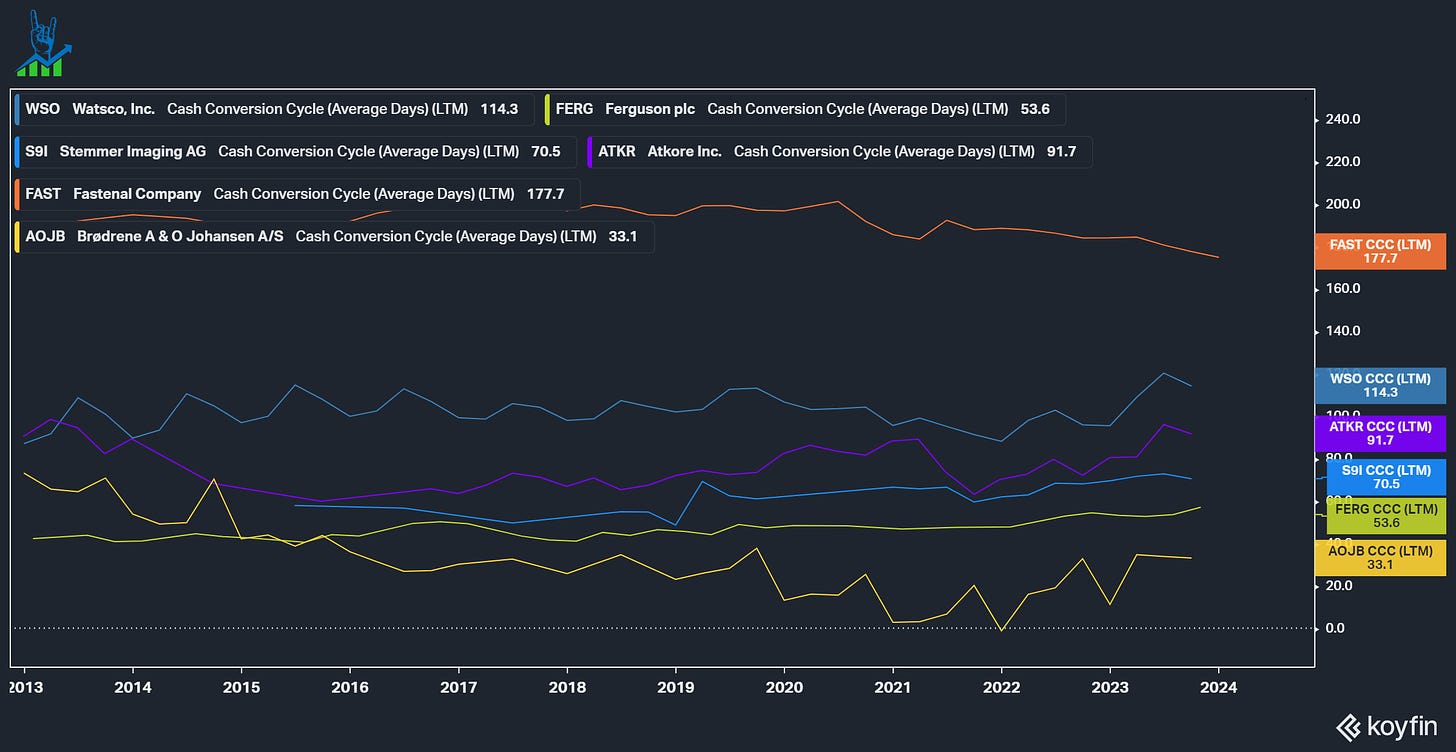1456x752 pixels.
Task: Click the Koyfin logo
Action: [x=1389, y=727]
